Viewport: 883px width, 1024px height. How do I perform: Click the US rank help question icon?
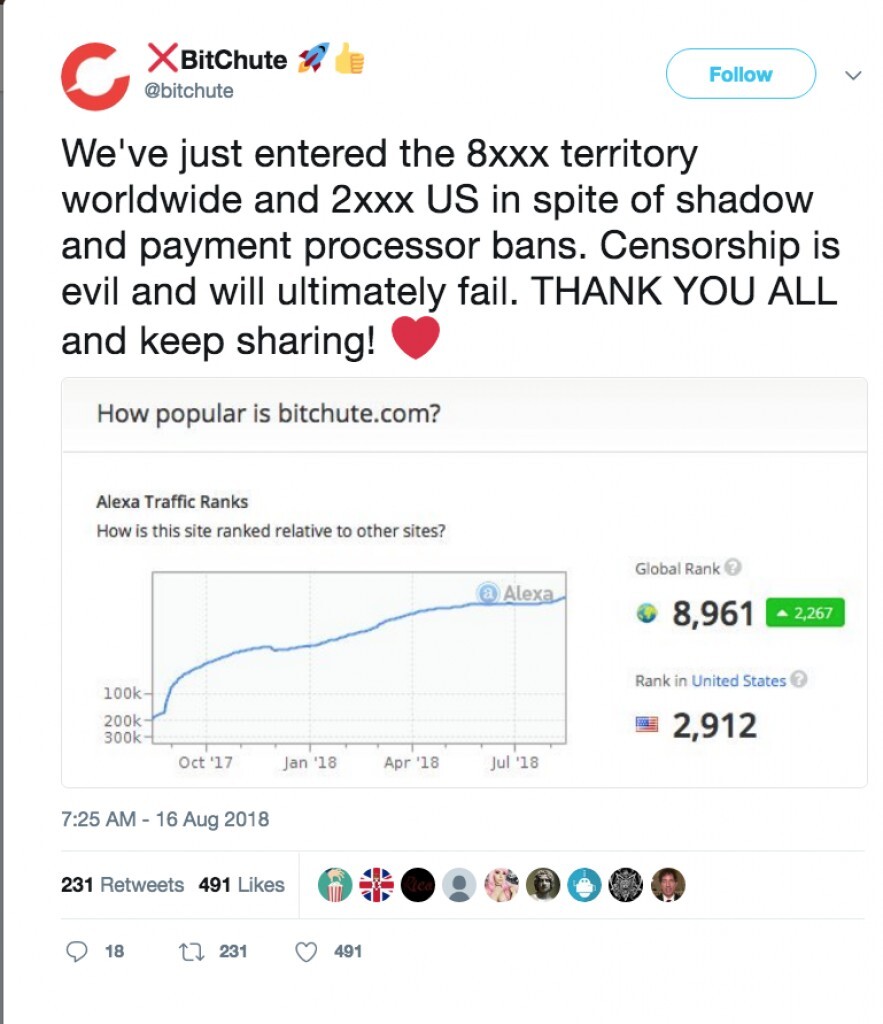[798, 680]
